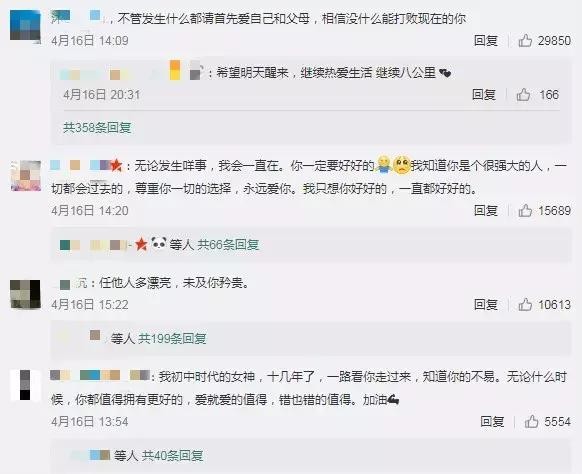
Task: Expand 共66条回复 replies
Action: (x=228, y=245)
